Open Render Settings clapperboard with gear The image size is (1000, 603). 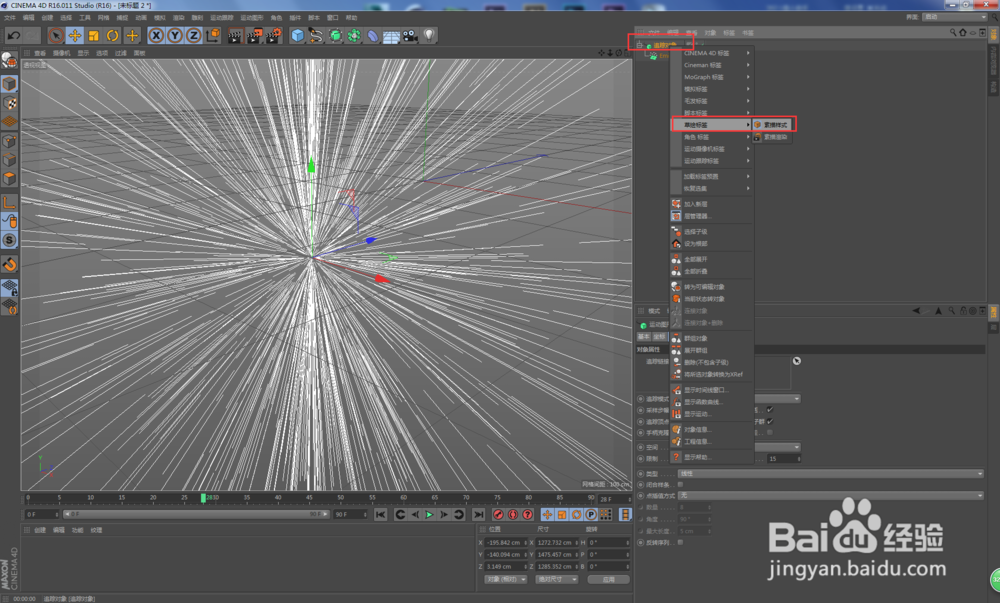274,36
